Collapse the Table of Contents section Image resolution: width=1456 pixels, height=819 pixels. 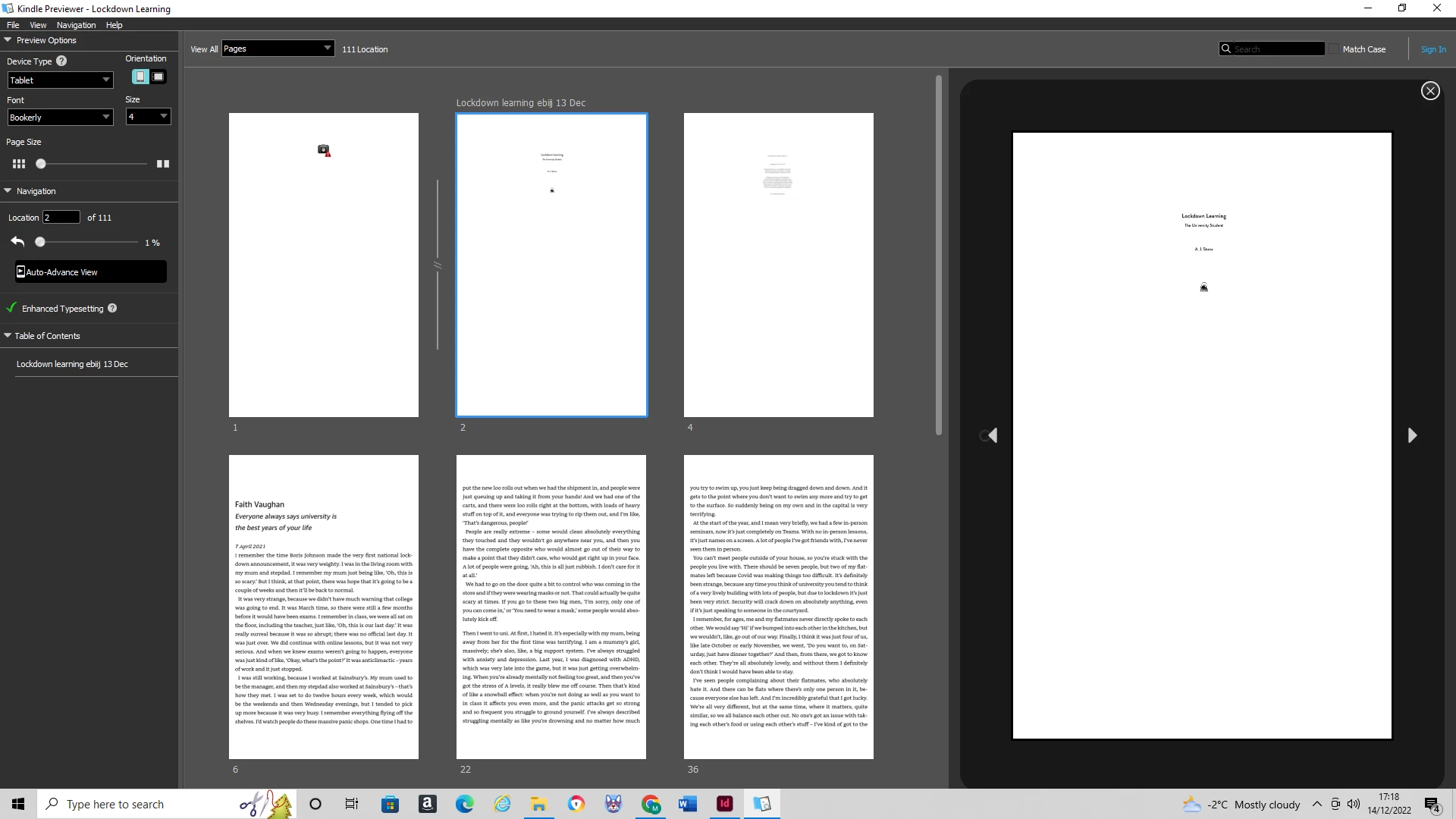pyautogui.click(x=8, y=335)
